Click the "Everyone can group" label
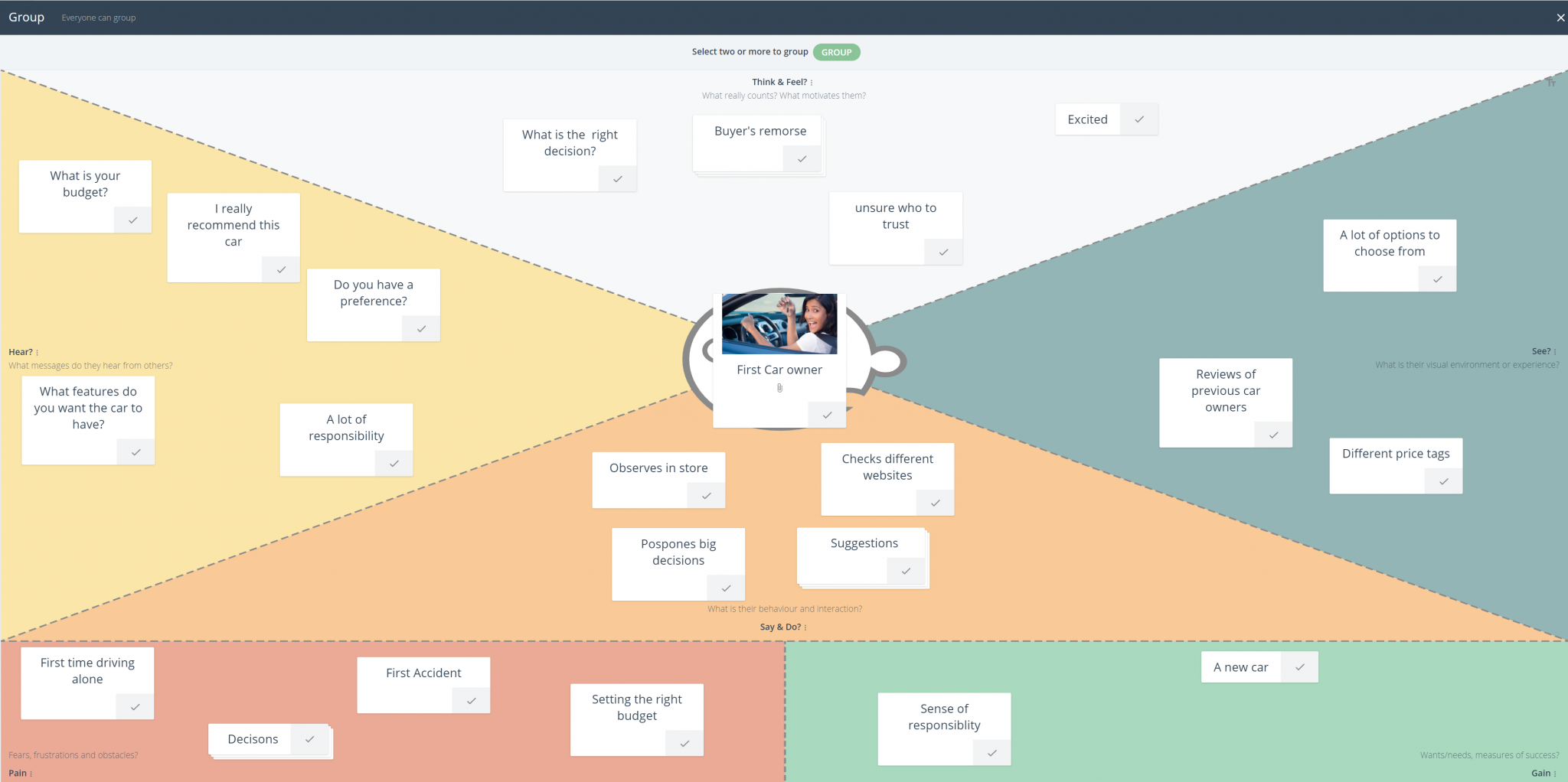 tap(98, 17)
